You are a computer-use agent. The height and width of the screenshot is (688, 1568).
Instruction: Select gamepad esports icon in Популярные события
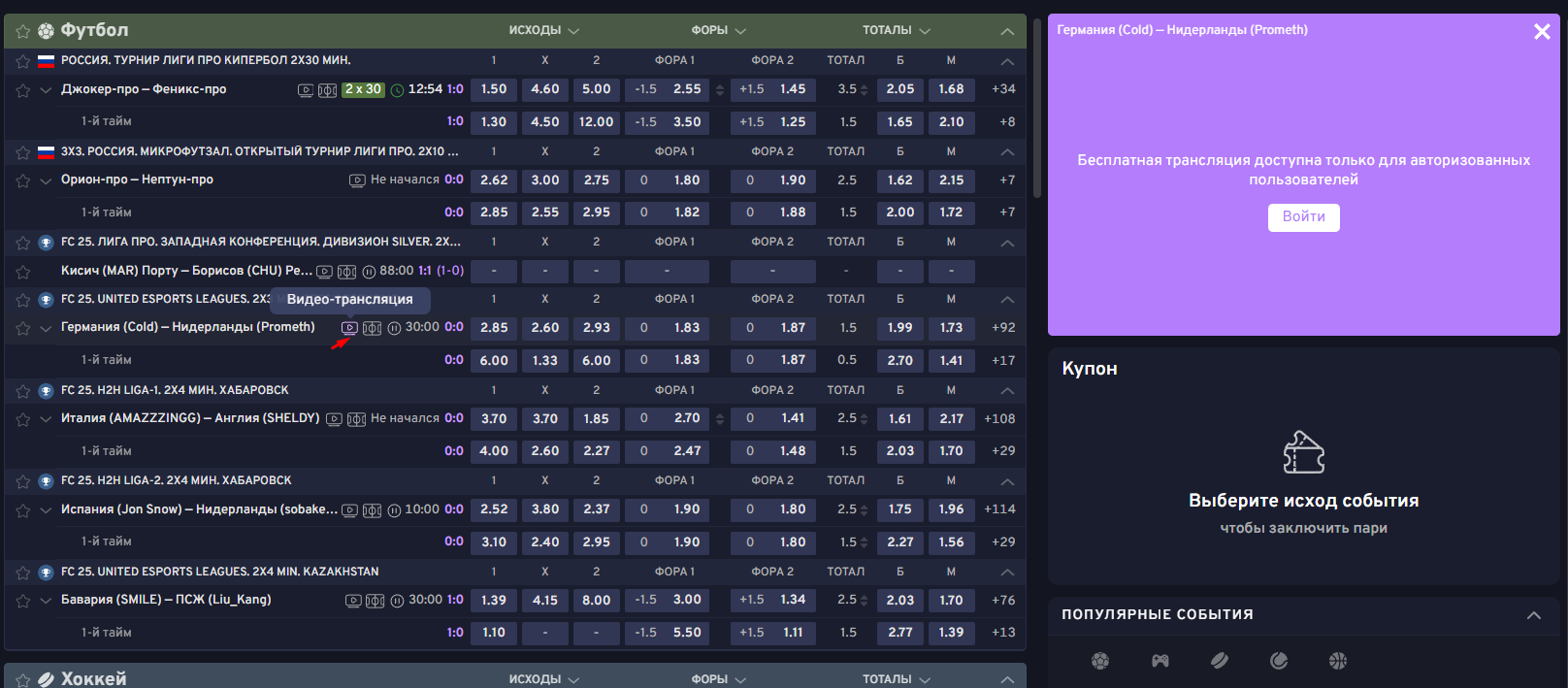coord(1160,661)
